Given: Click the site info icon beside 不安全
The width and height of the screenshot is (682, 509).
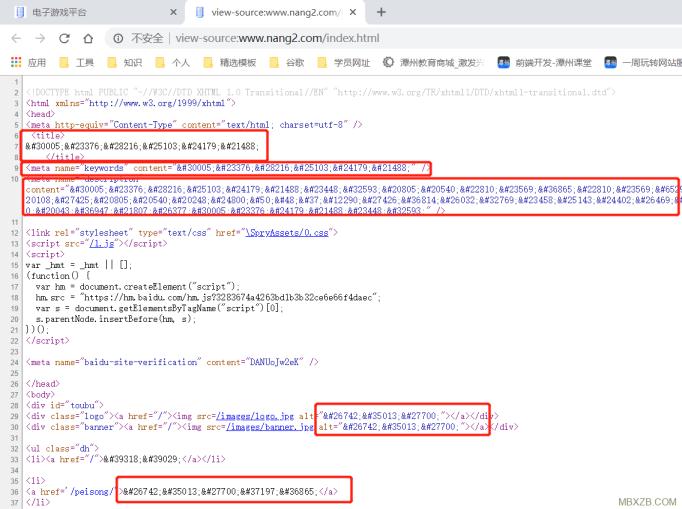Looking at the screenshot, I should (x=118, y=39).
